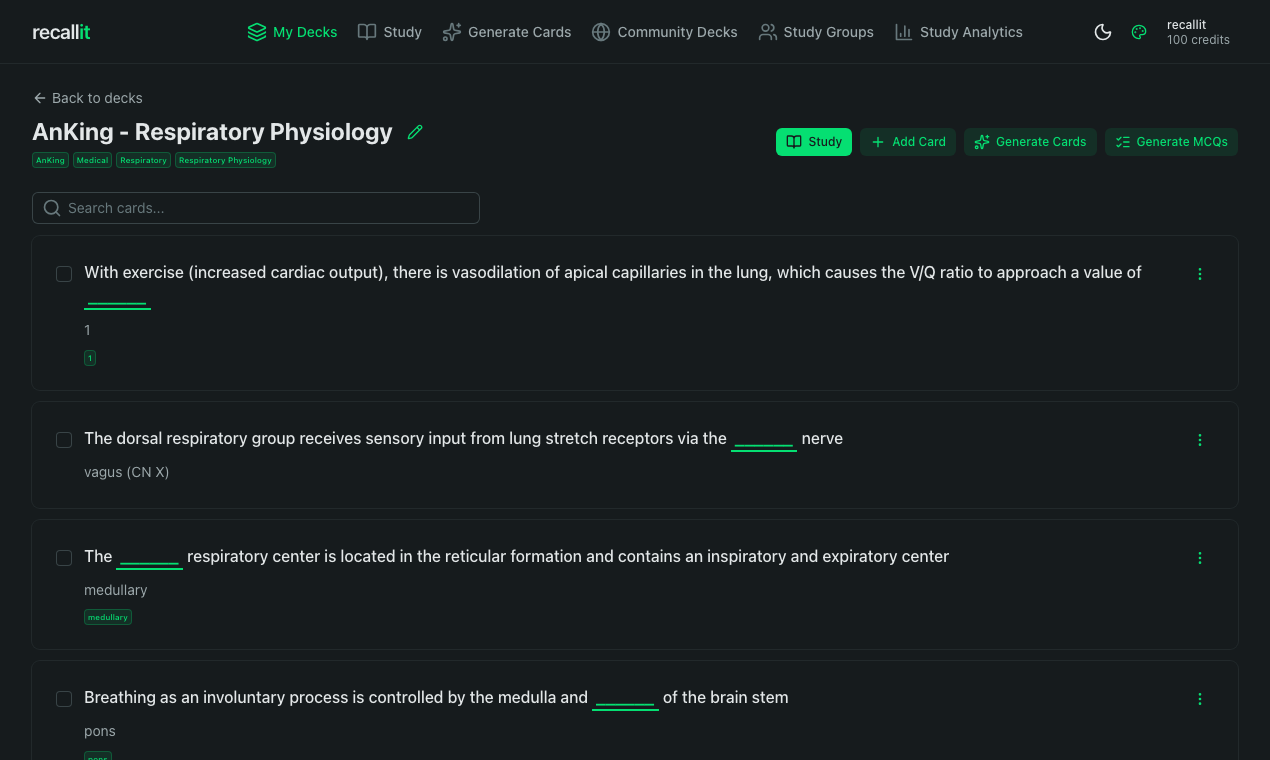Open My Decks via the stacked decks icon
This screenshot has width=1270, height=760.
[255, 31]
